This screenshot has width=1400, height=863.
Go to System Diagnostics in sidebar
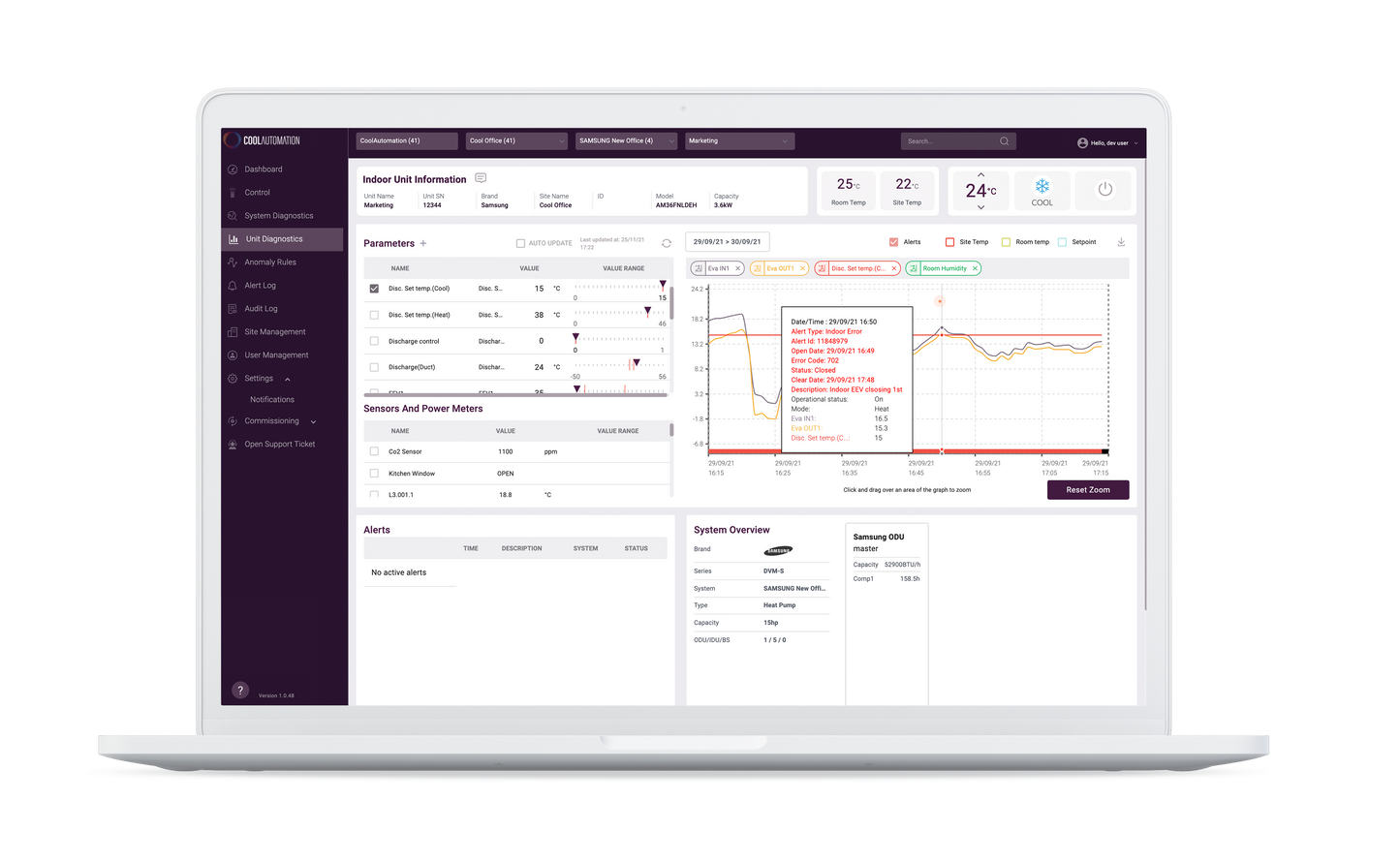(x=278, y=216)
